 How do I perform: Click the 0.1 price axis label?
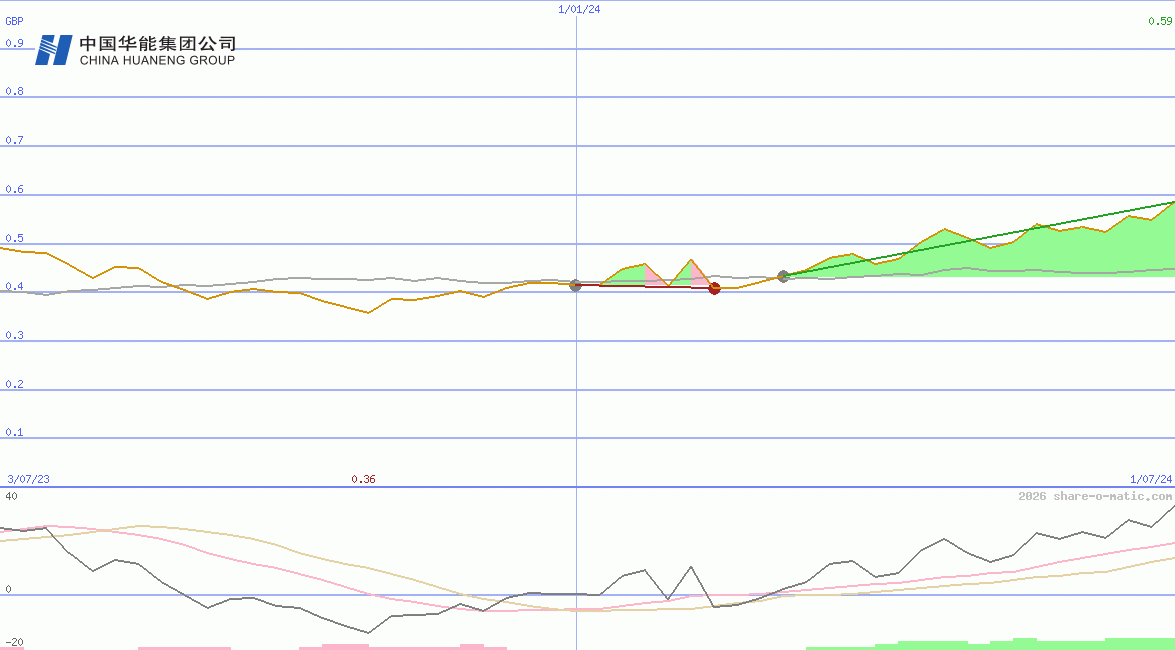(x=14, y=432)
